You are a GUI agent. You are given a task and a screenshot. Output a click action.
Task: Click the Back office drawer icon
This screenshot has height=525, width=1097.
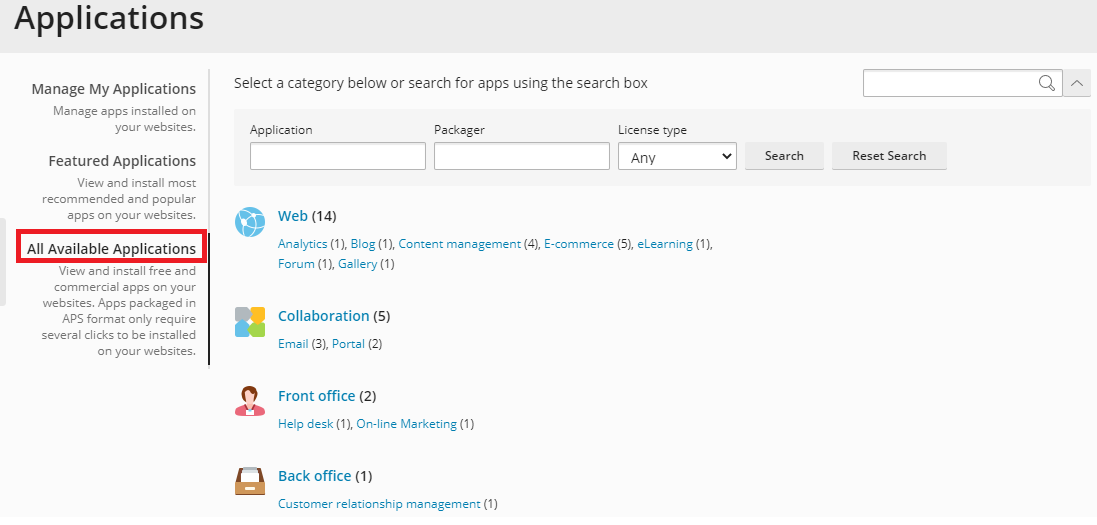point(250,481)
